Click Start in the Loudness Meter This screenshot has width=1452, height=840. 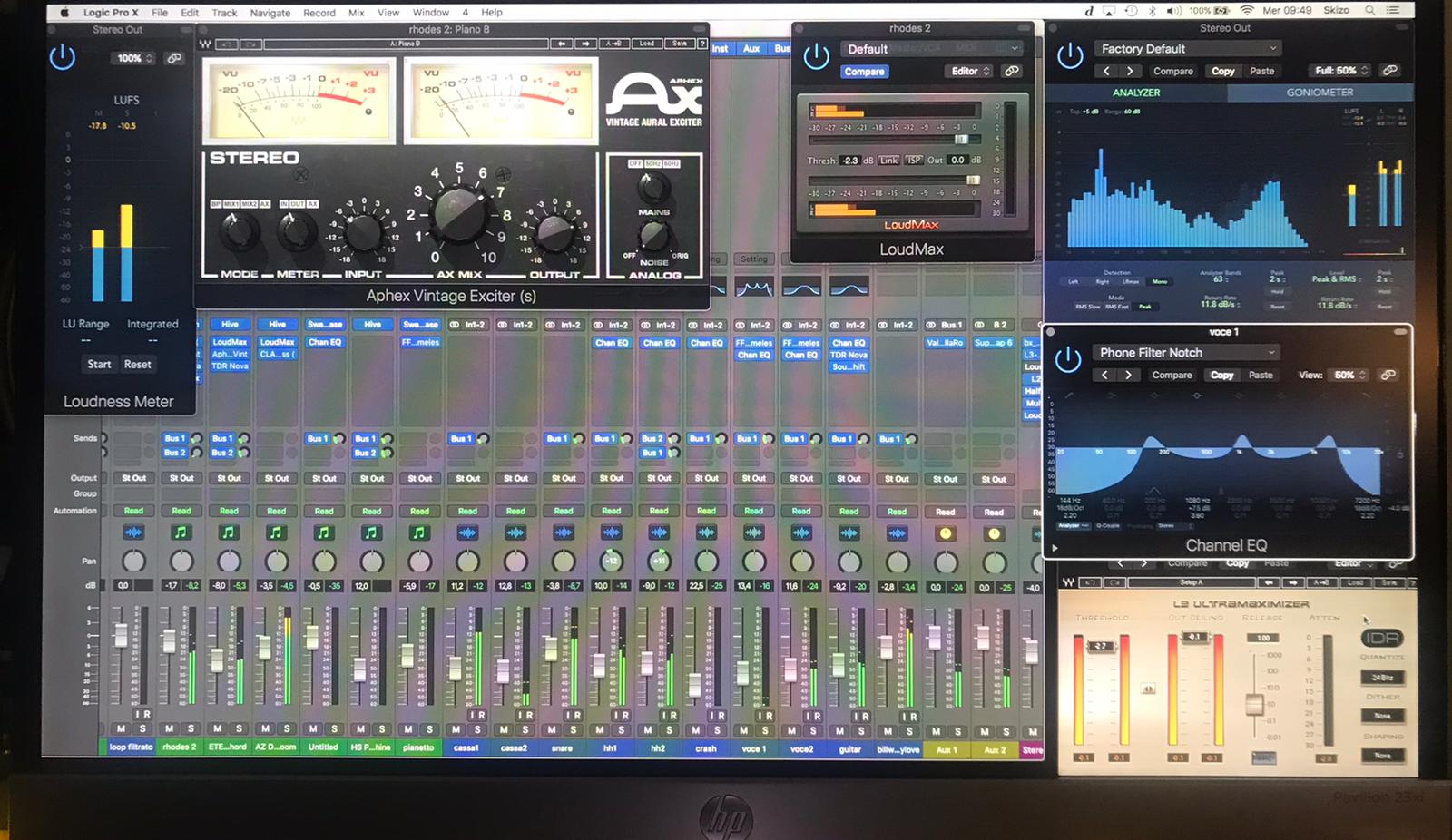[99, 364]
